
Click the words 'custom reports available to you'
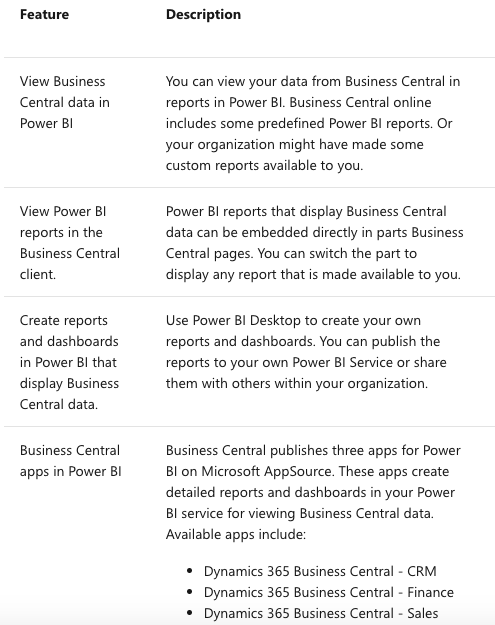263,165
